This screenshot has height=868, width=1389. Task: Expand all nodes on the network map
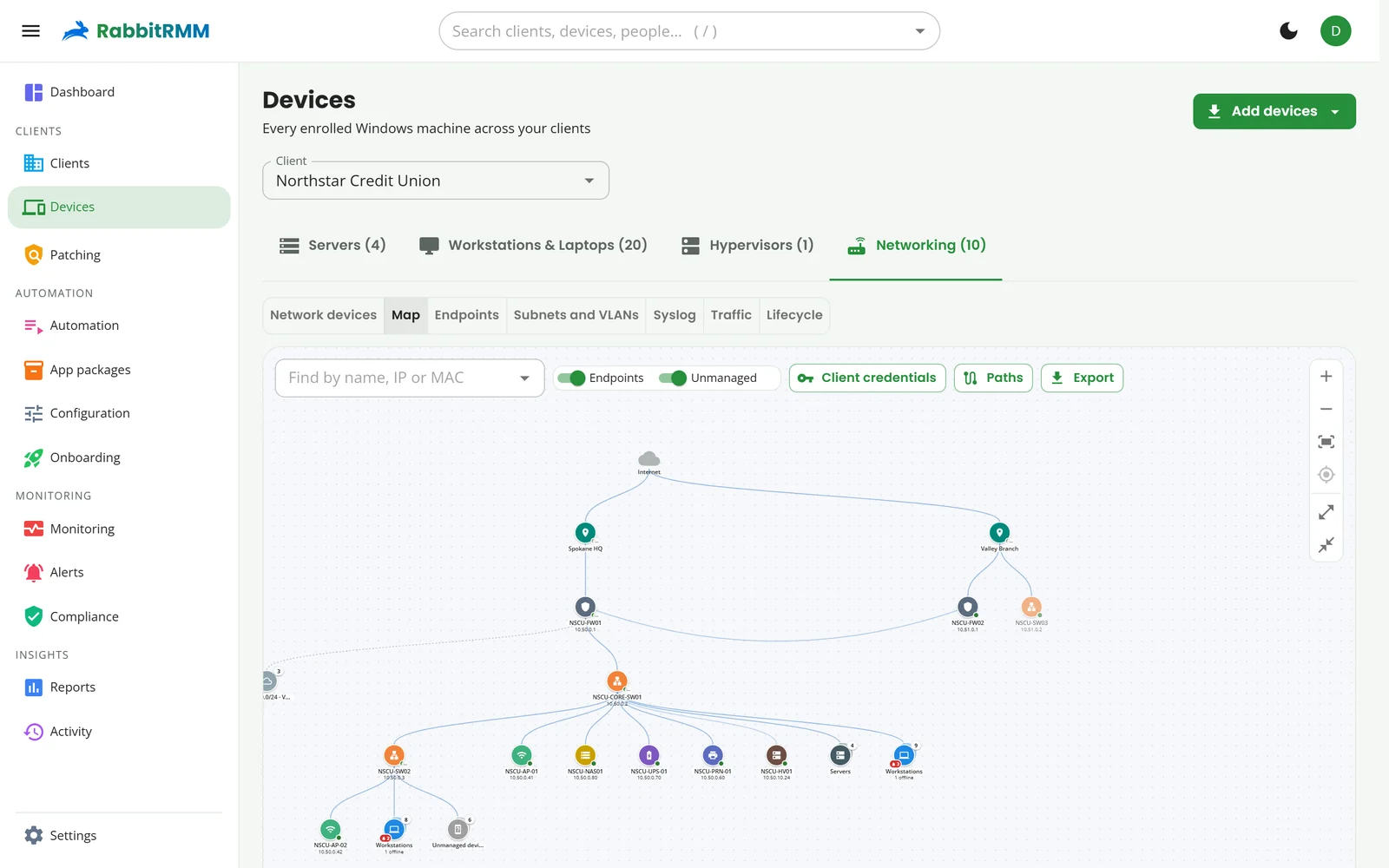[1326, 513]
